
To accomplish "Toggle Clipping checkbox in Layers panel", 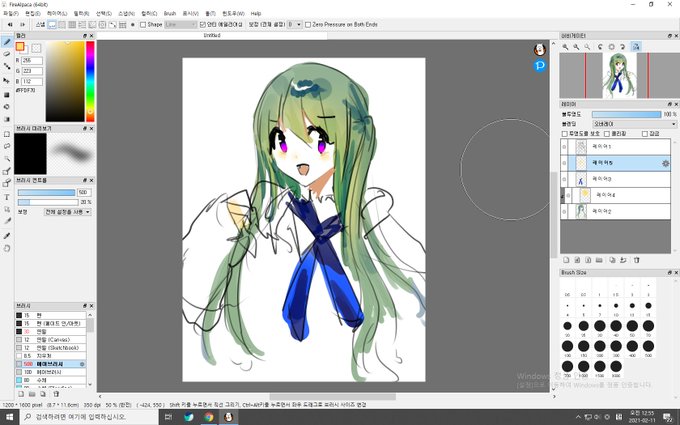I will point(607,134).
